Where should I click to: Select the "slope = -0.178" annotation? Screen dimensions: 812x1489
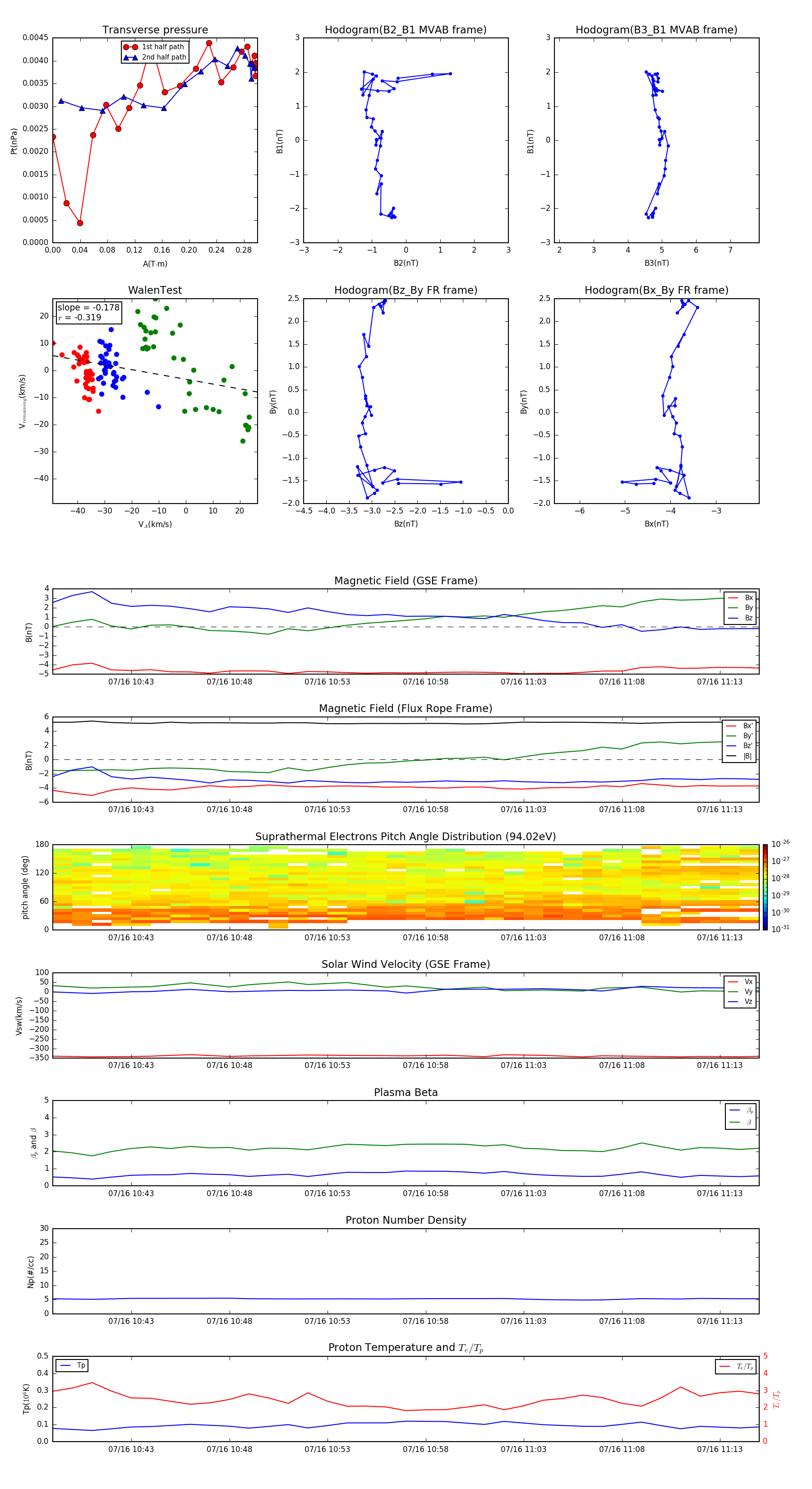point(88,308)
